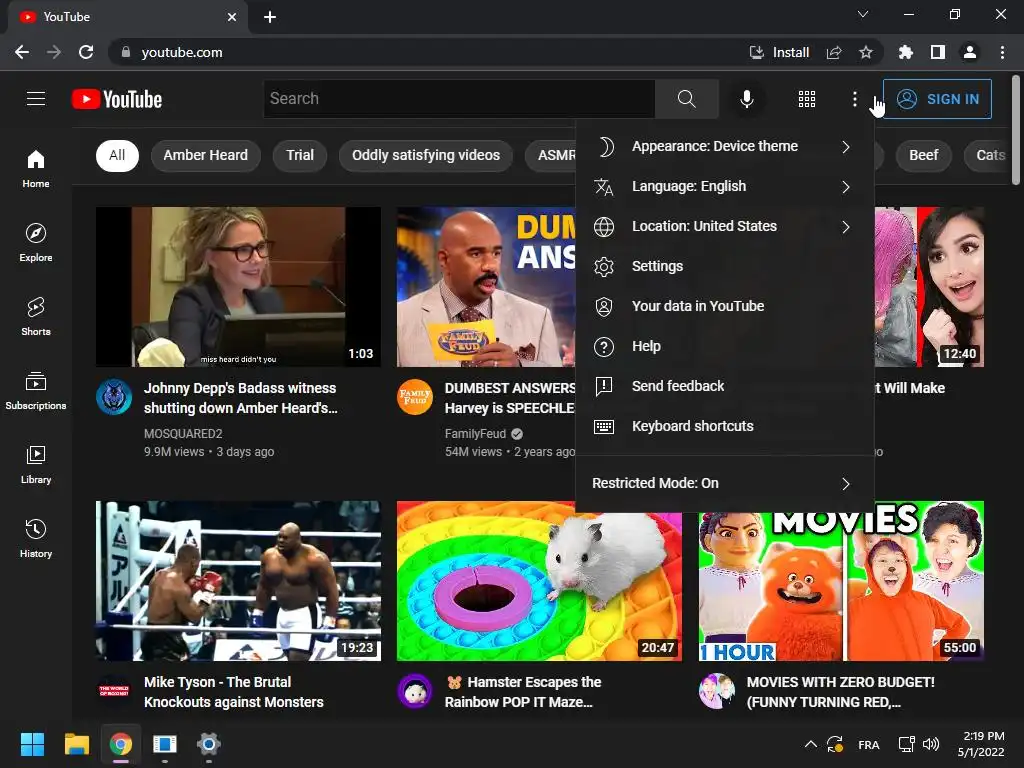1024x768 pixels.
Task: Select Oddly satisfying videos chip
Action: coord(426,155)
